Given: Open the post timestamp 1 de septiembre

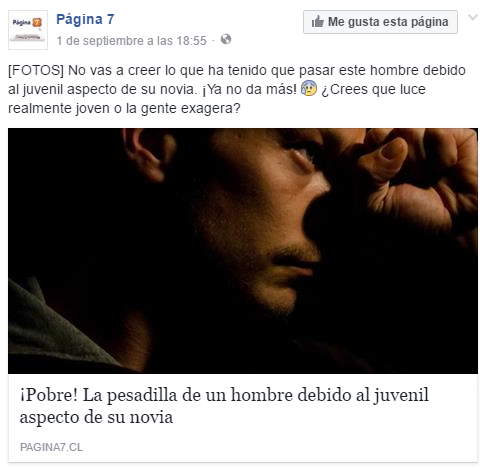Looking at the screenshot, I should [132, 41].
